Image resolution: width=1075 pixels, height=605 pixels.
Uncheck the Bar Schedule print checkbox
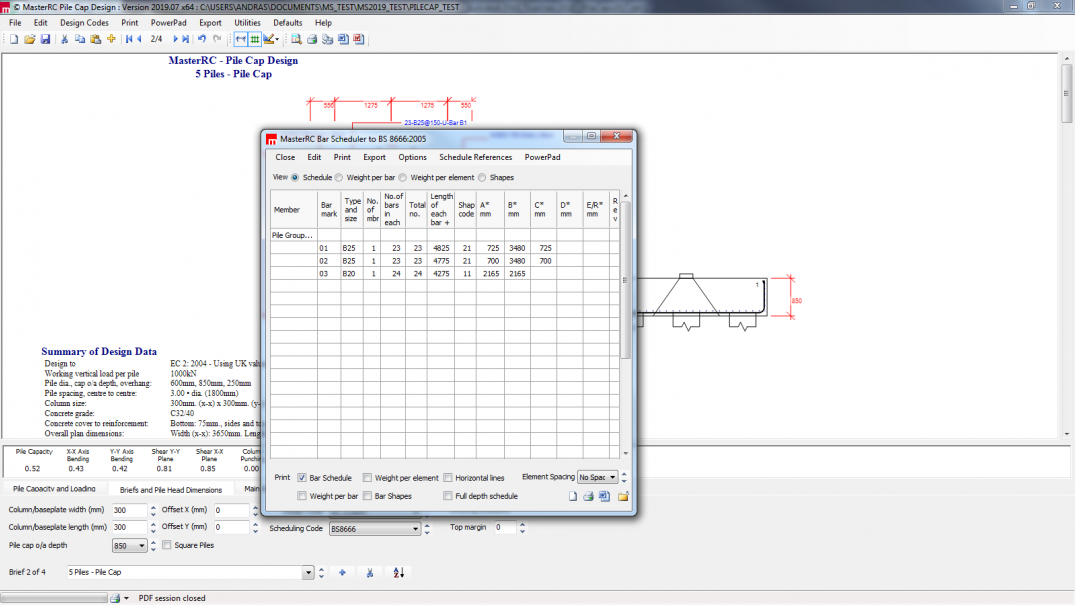[x=302, y=477]
